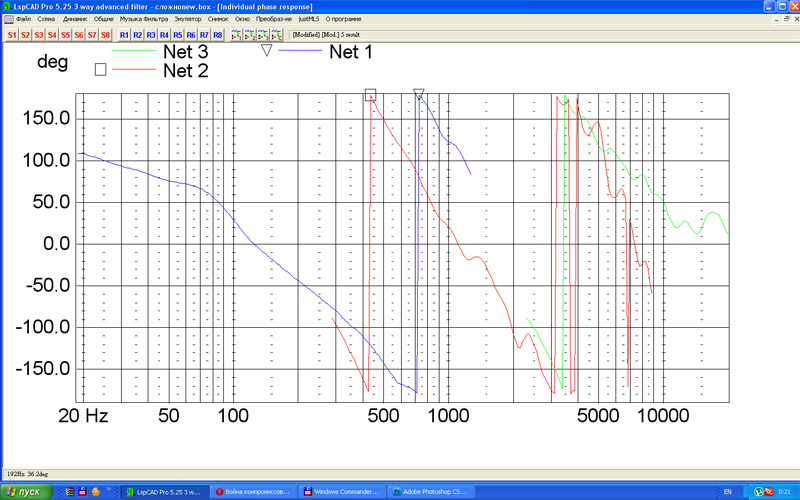Image resolution: width=800 pixels, height=500 pixels.
Task: Click the blue Net 1 legend line
Action: [x=301, y=51]
